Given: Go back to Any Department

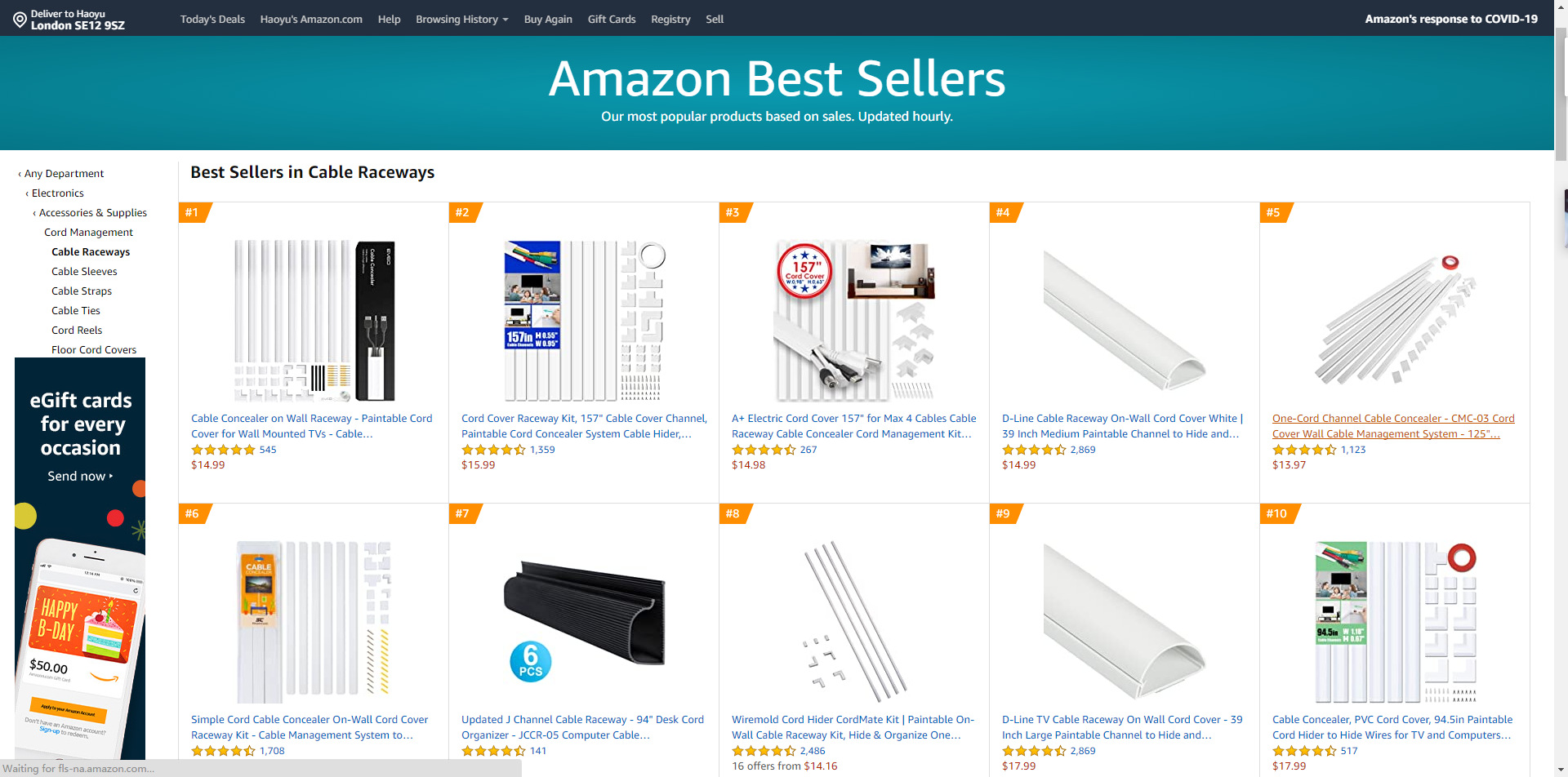Looking at the screenshot, I should coord(64,174).
